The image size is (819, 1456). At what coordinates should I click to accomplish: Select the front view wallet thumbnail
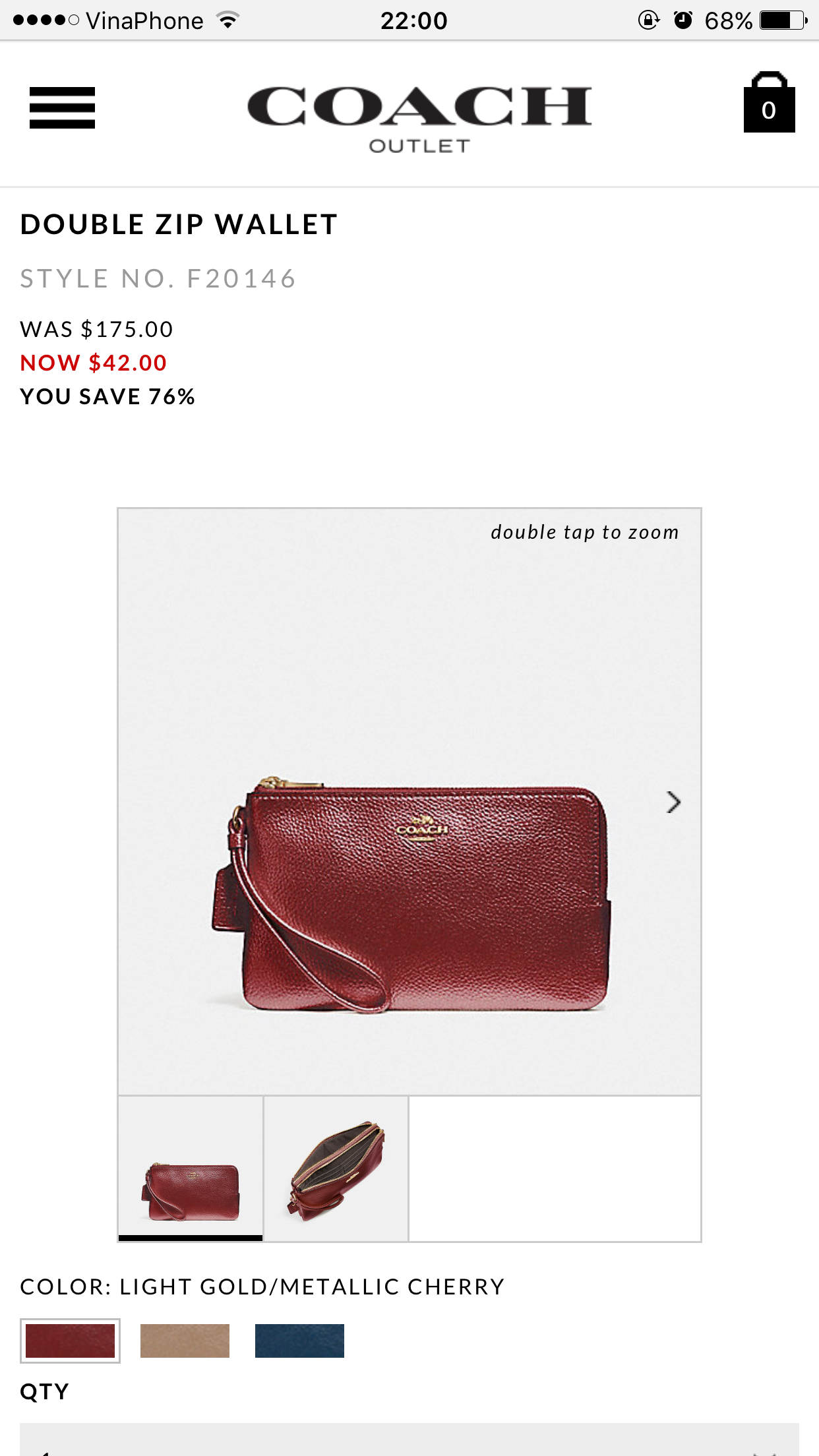pos(191,1169)
